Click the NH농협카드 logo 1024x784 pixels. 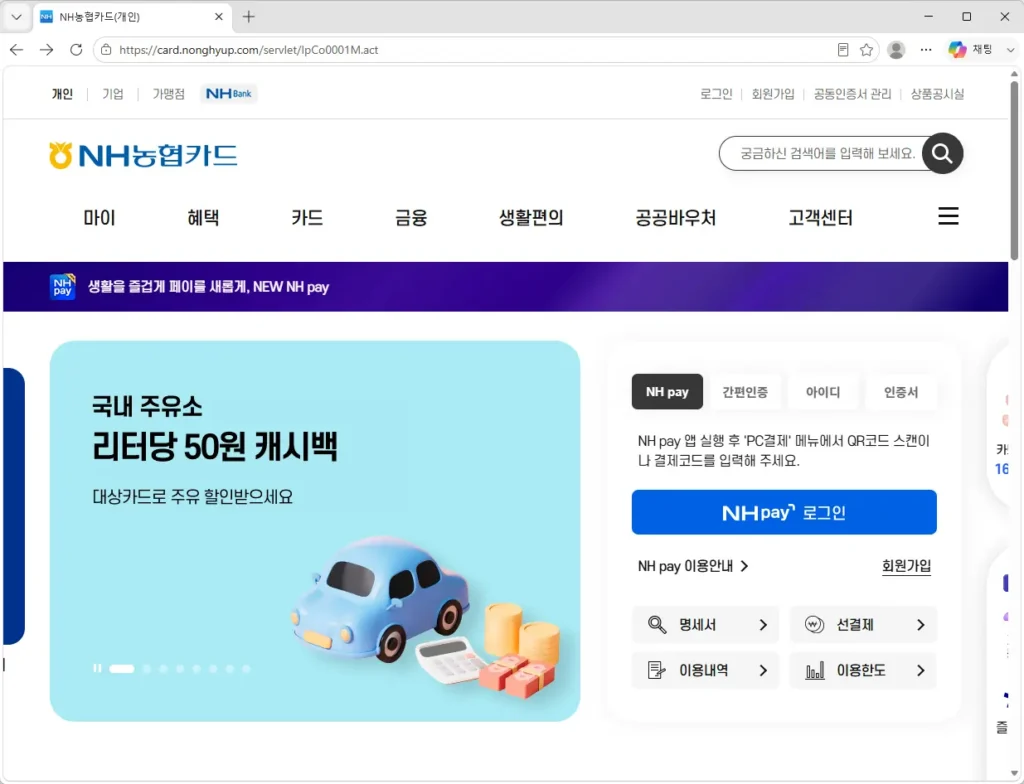(143, 155)
